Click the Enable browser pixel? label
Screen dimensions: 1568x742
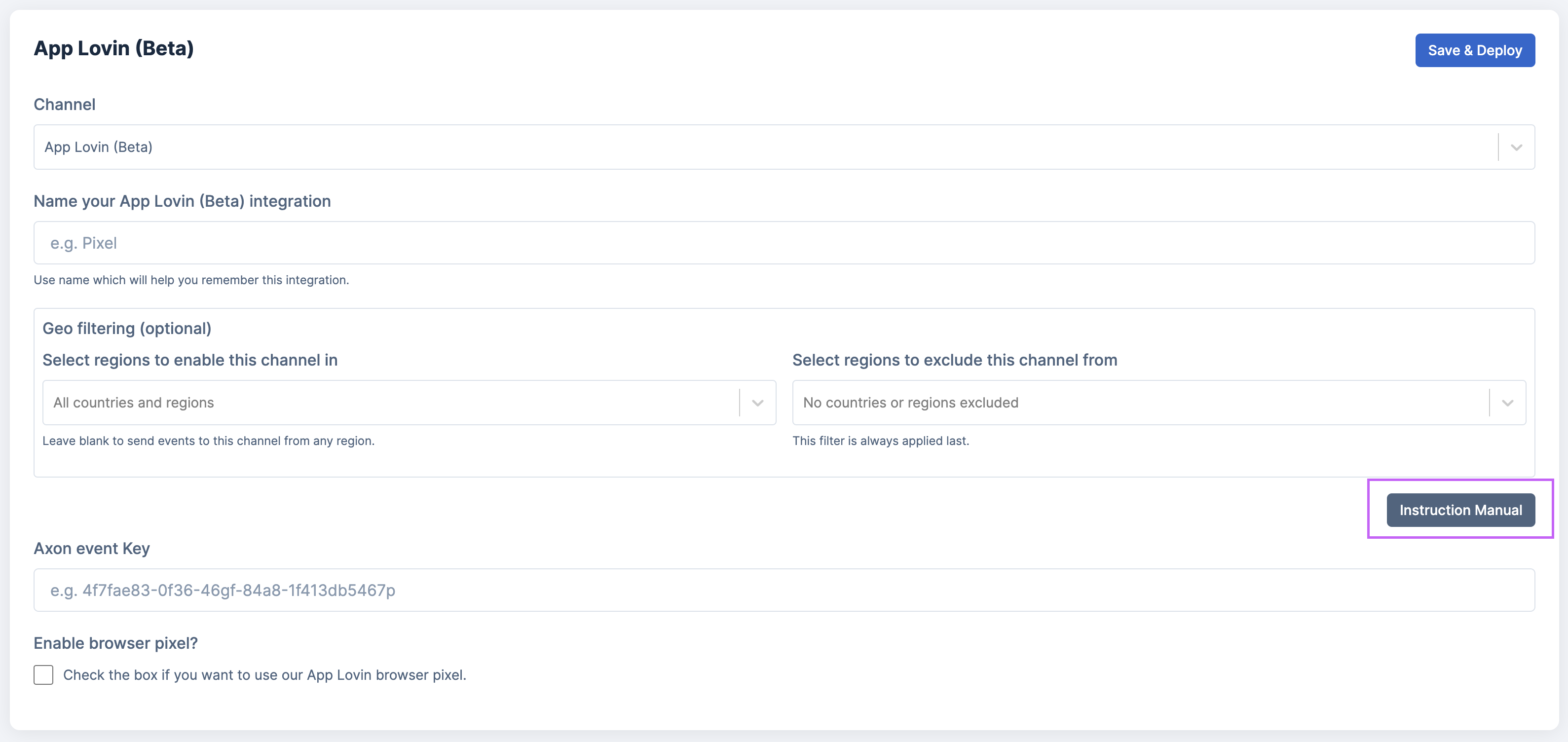point(115,643)
